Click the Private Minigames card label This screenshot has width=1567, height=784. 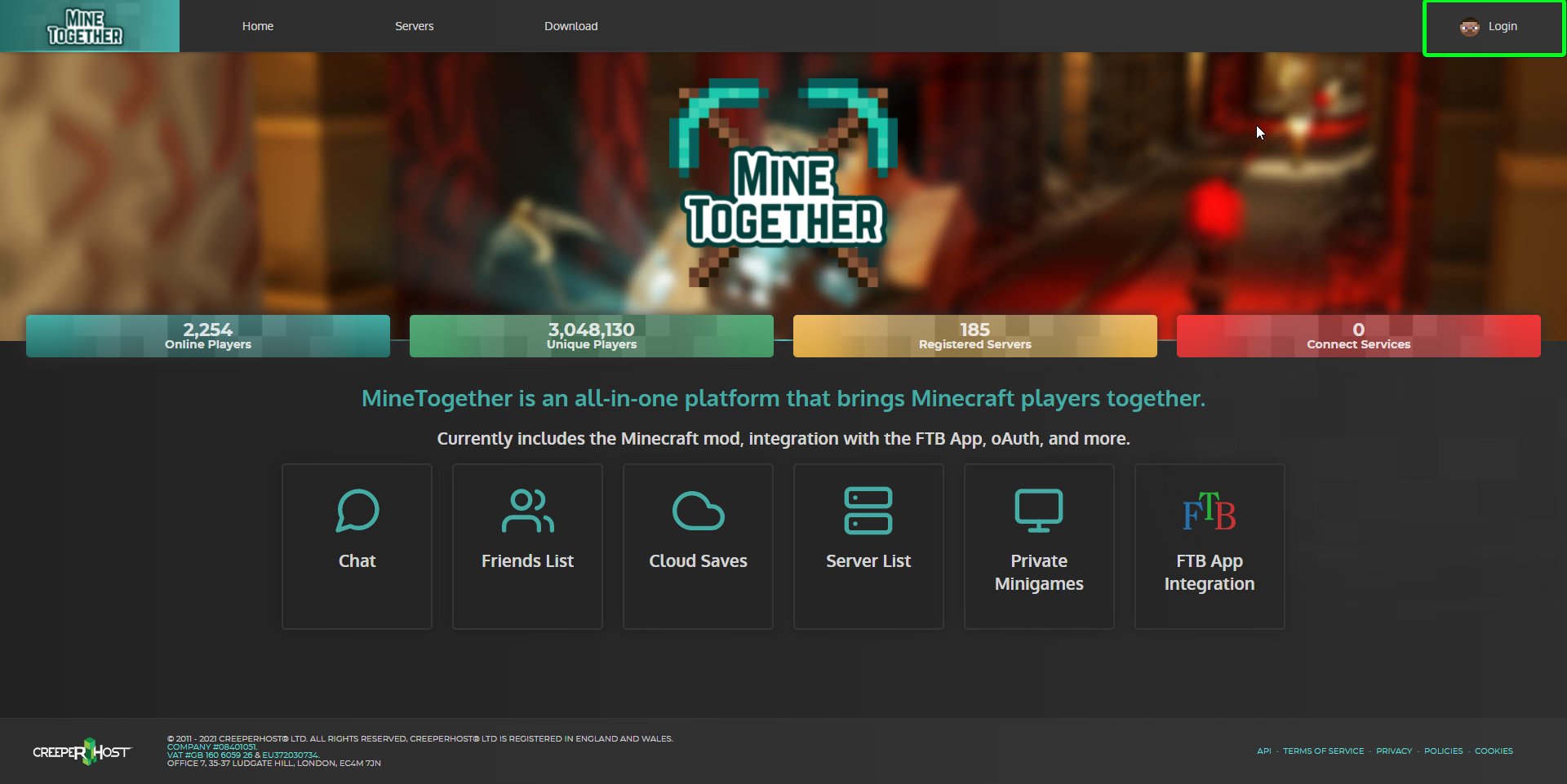tap(1039, 573)
